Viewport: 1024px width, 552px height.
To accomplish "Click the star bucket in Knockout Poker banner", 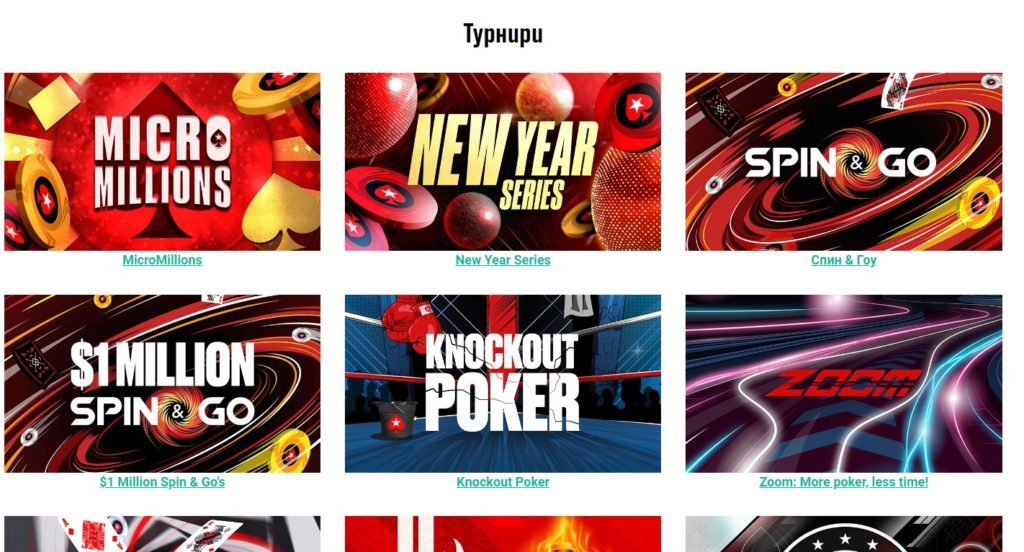I will pyautogui.click(x=396, y=421).
